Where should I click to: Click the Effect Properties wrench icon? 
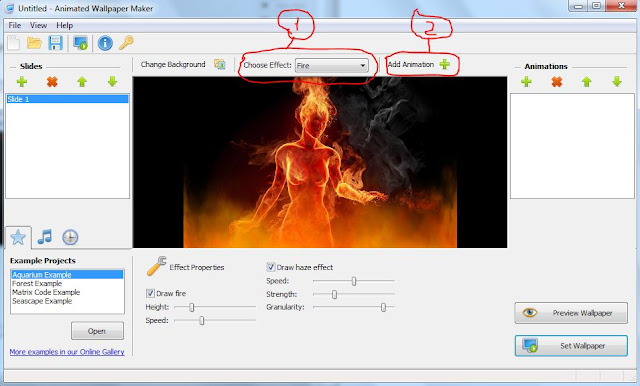click(x=156, y=266)
